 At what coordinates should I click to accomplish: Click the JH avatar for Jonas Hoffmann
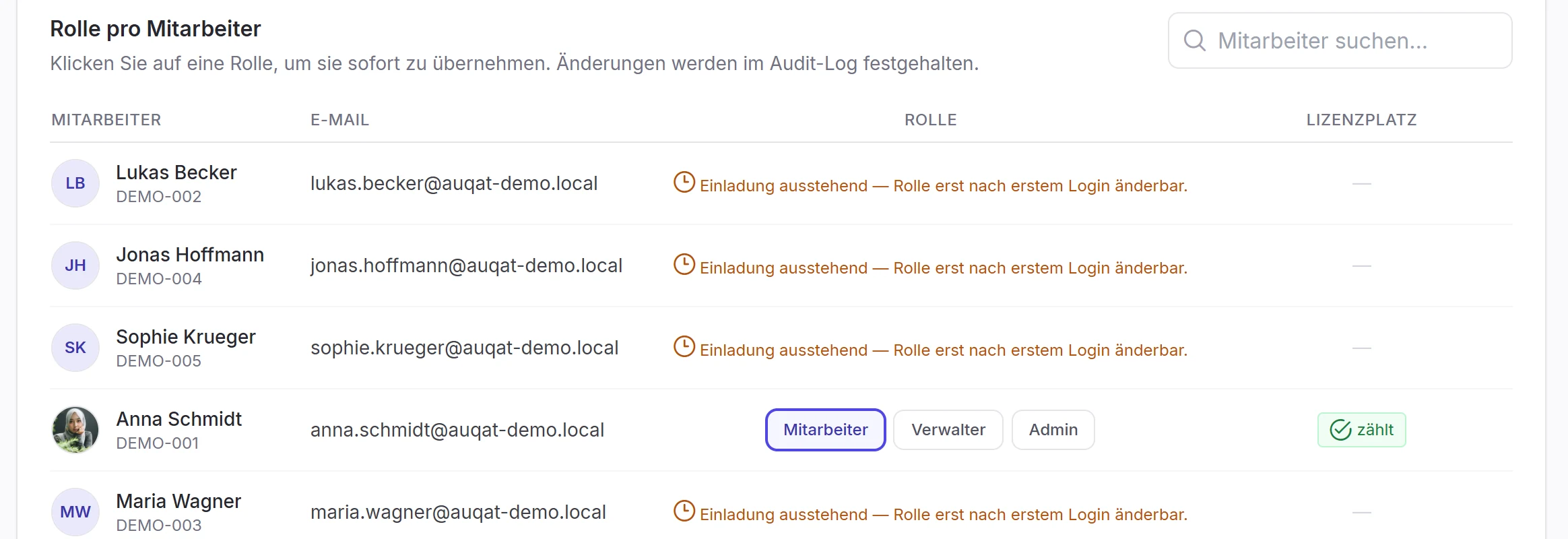(75, 265)
